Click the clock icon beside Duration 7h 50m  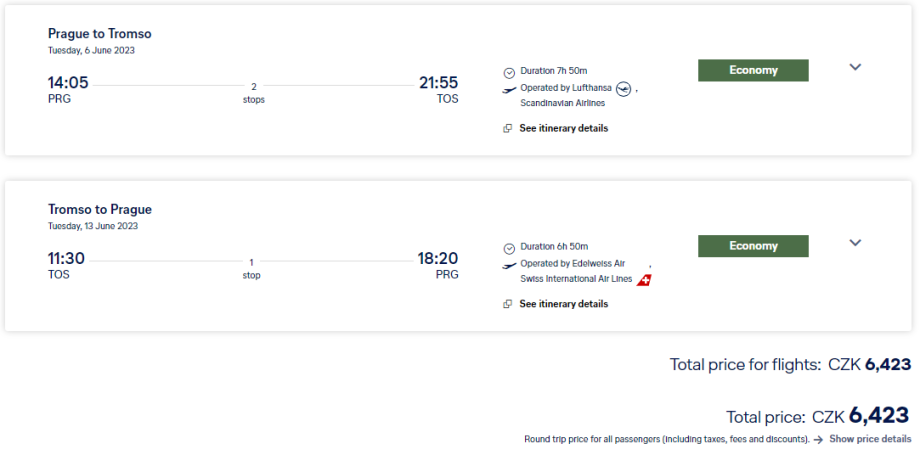tap(509, 72)
